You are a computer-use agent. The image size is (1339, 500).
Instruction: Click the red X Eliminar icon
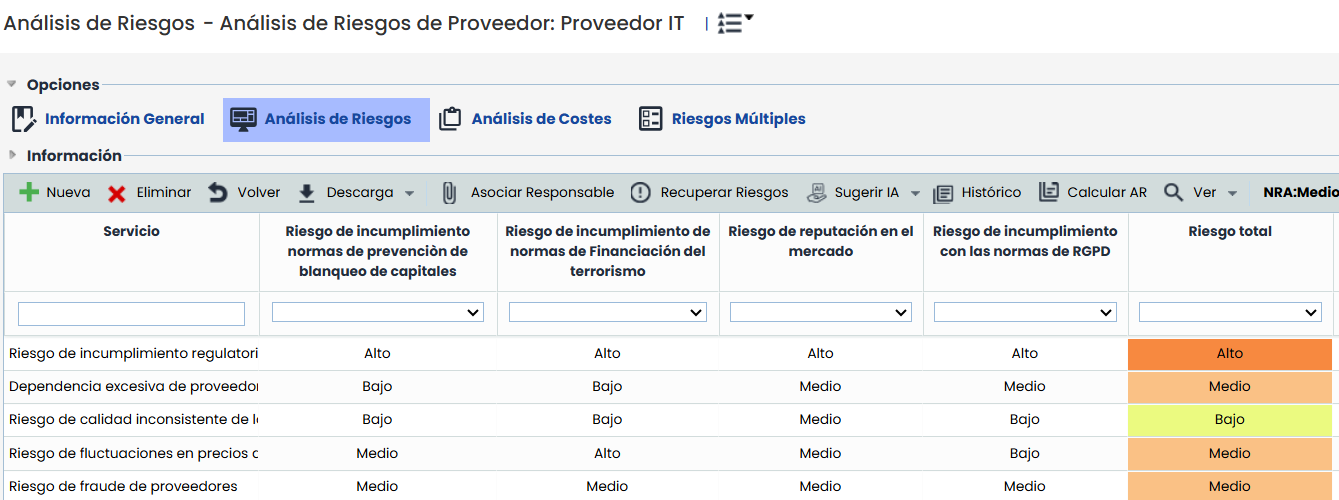[117, 193]
